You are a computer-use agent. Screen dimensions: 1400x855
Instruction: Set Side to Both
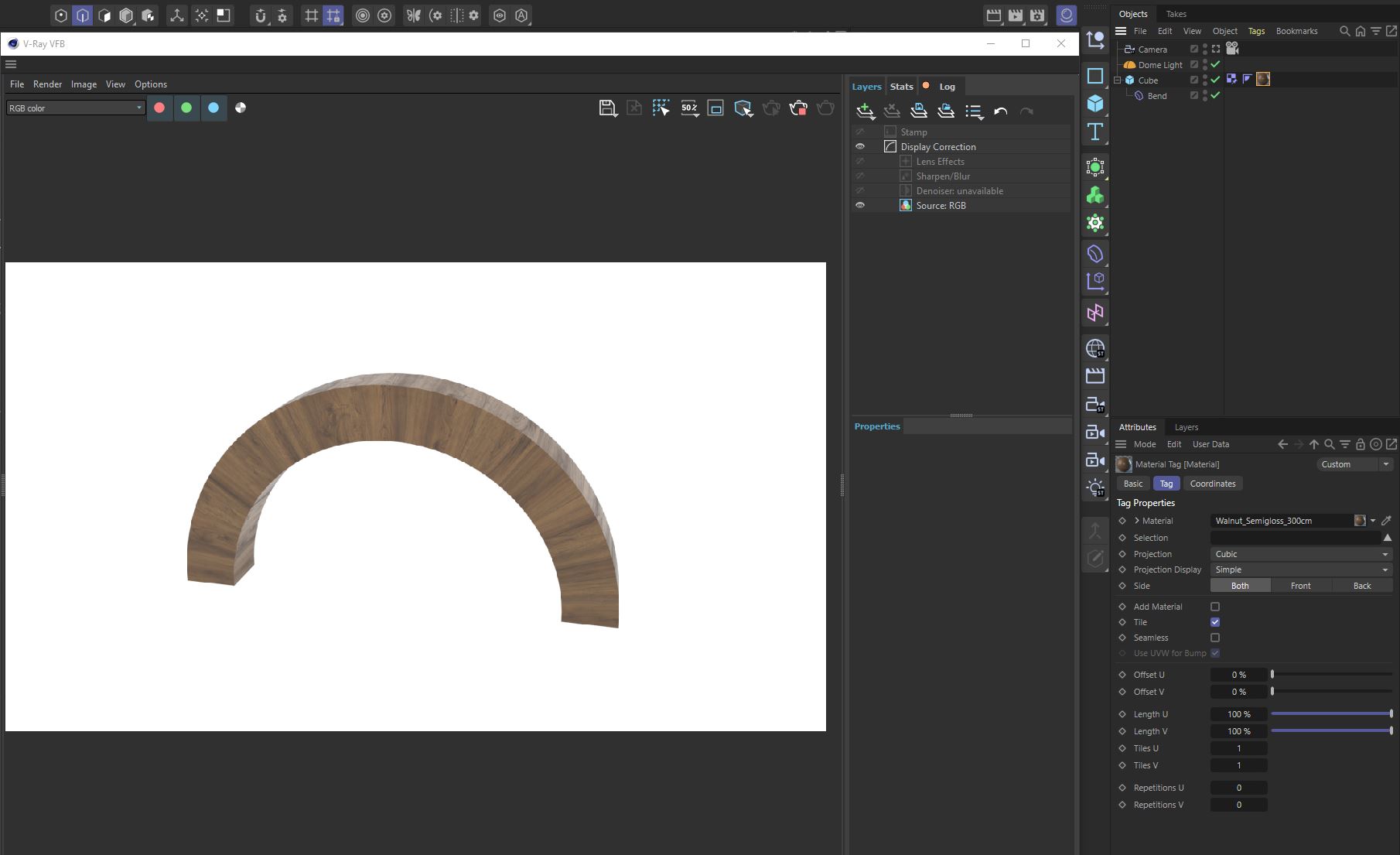point(1240,586)
